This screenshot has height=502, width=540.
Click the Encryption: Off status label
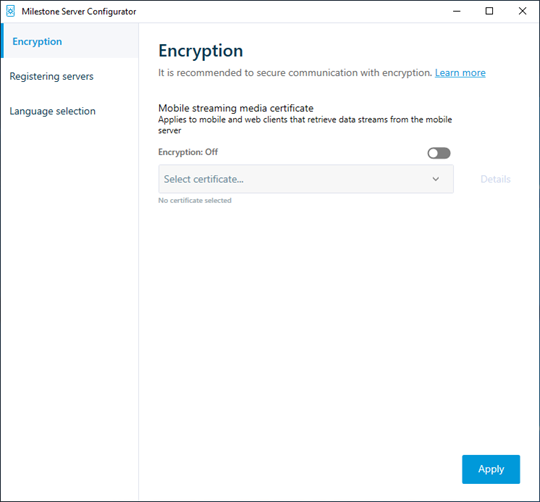point(188,152)
